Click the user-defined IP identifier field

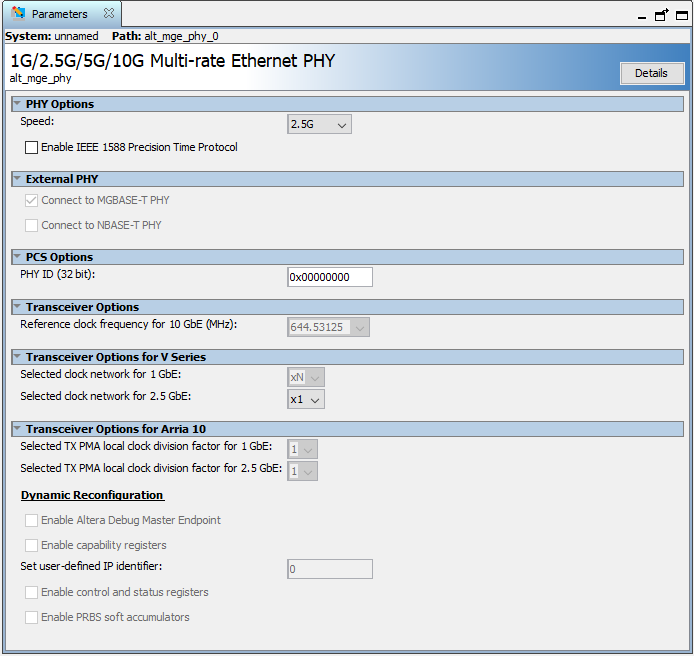330,569
